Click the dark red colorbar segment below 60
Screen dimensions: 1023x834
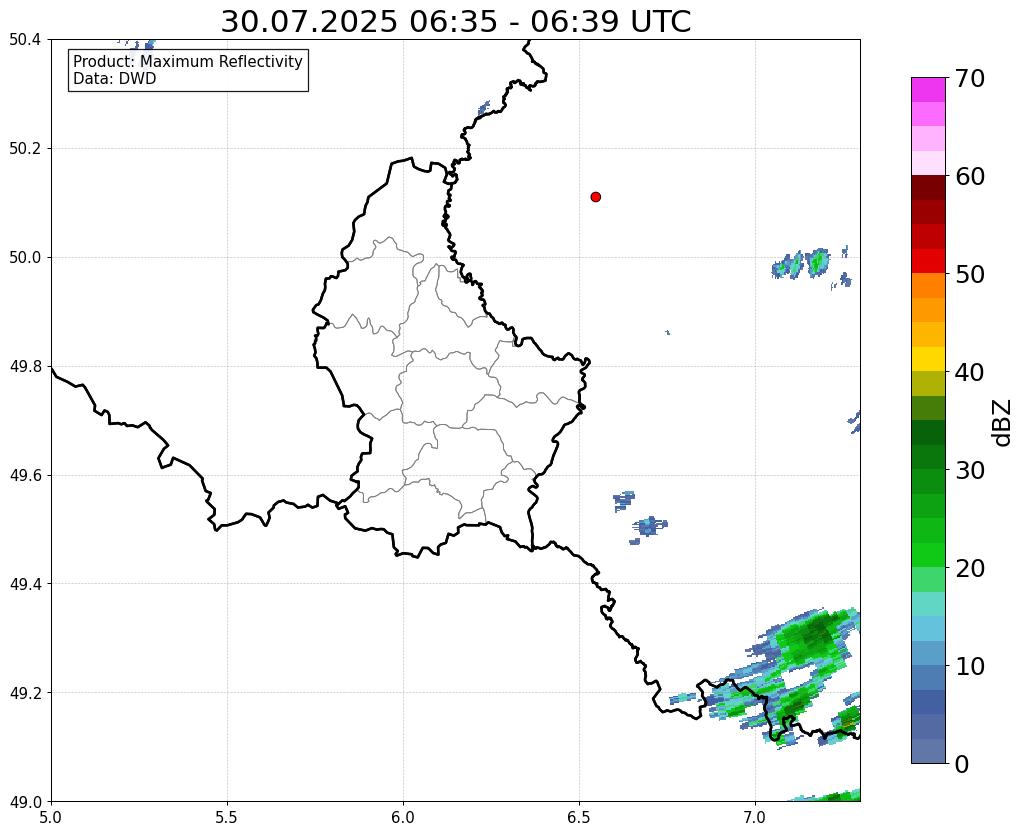(x=928, y=188)
